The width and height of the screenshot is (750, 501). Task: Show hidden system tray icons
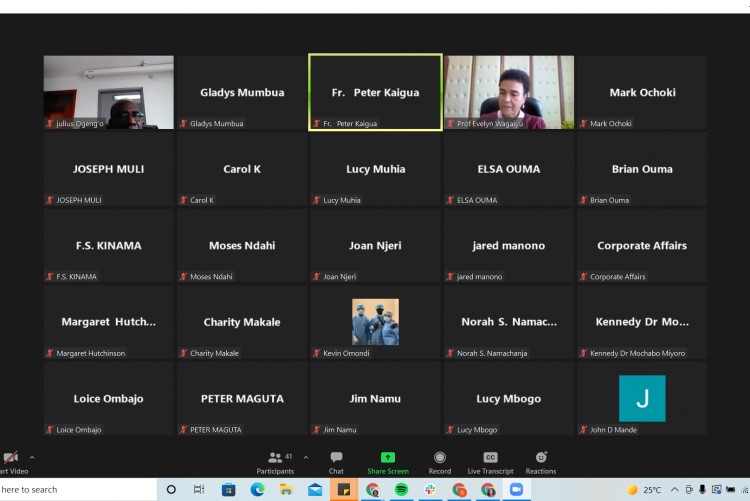coord(675,490)
